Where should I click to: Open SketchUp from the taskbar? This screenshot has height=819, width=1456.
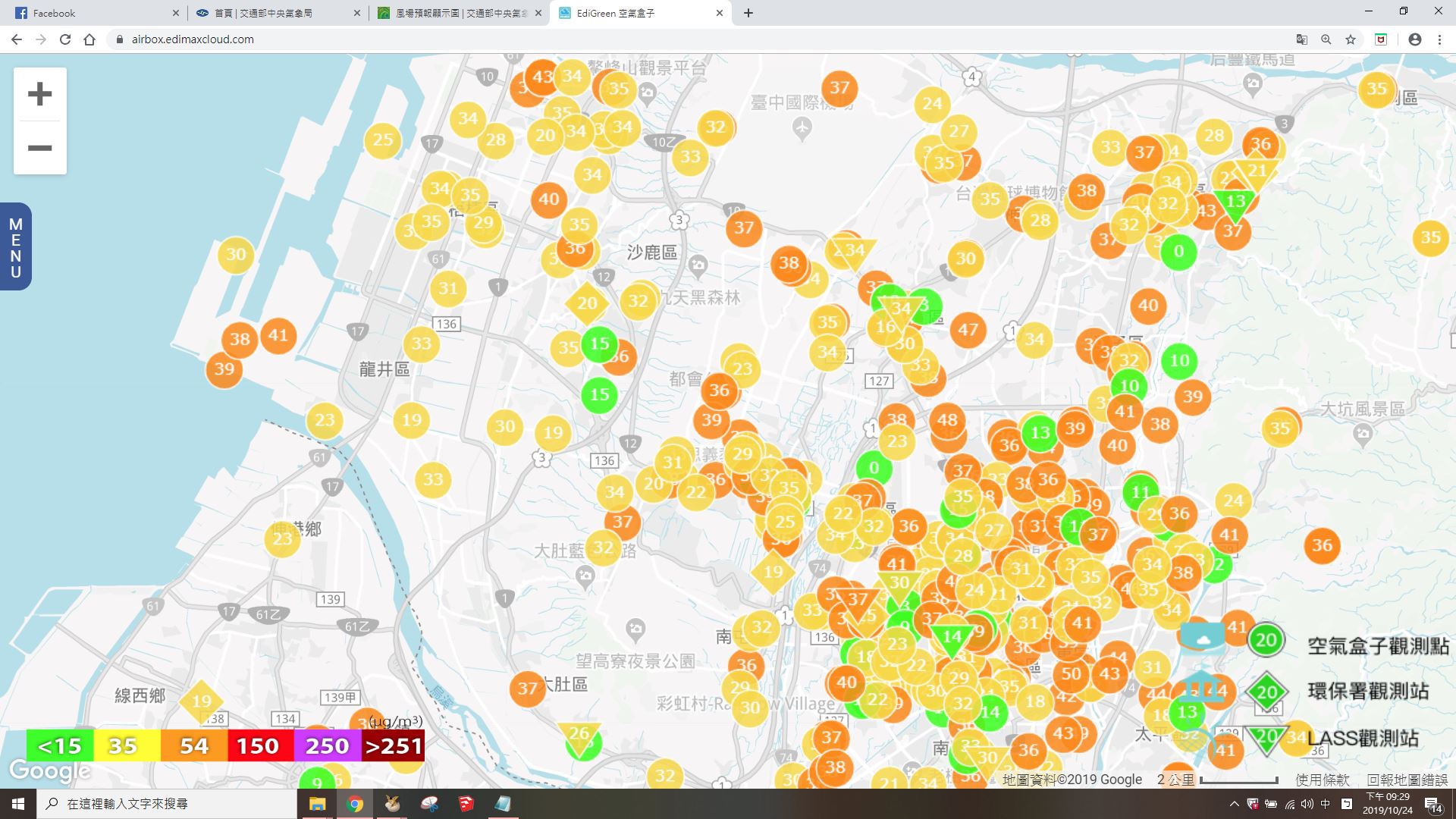466,804
